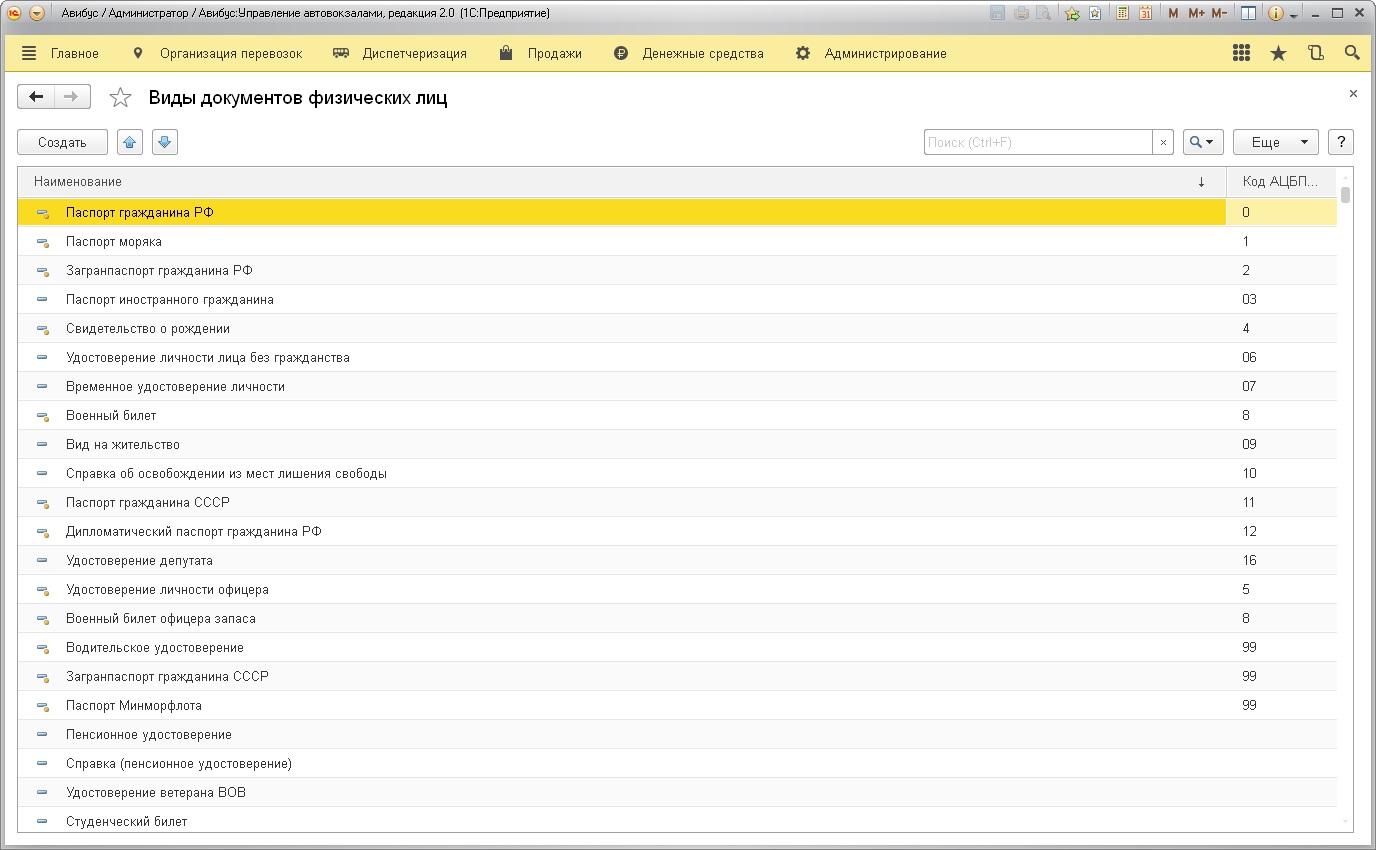Expand the Еще dropdown button

[1275, 143]
